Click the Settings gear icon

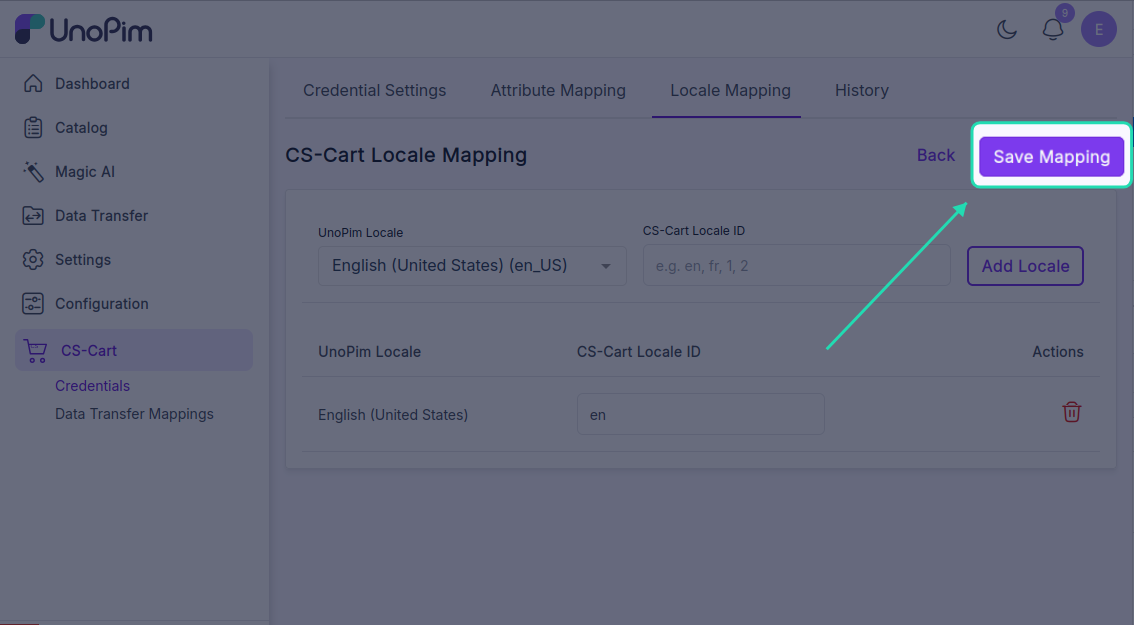(x=33, y=260)
